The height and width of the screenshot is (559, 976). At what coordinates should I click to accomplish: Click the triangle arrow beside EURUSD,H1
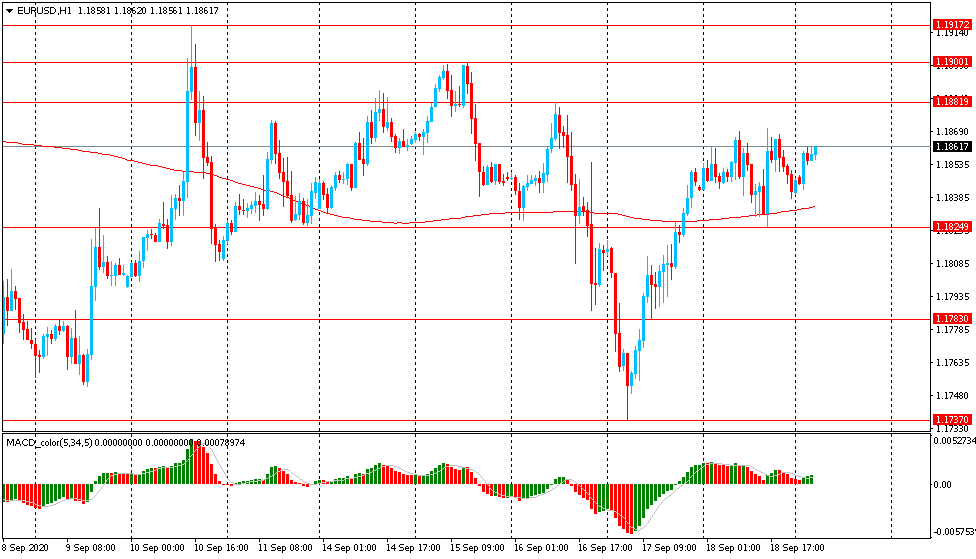(9, 11)
